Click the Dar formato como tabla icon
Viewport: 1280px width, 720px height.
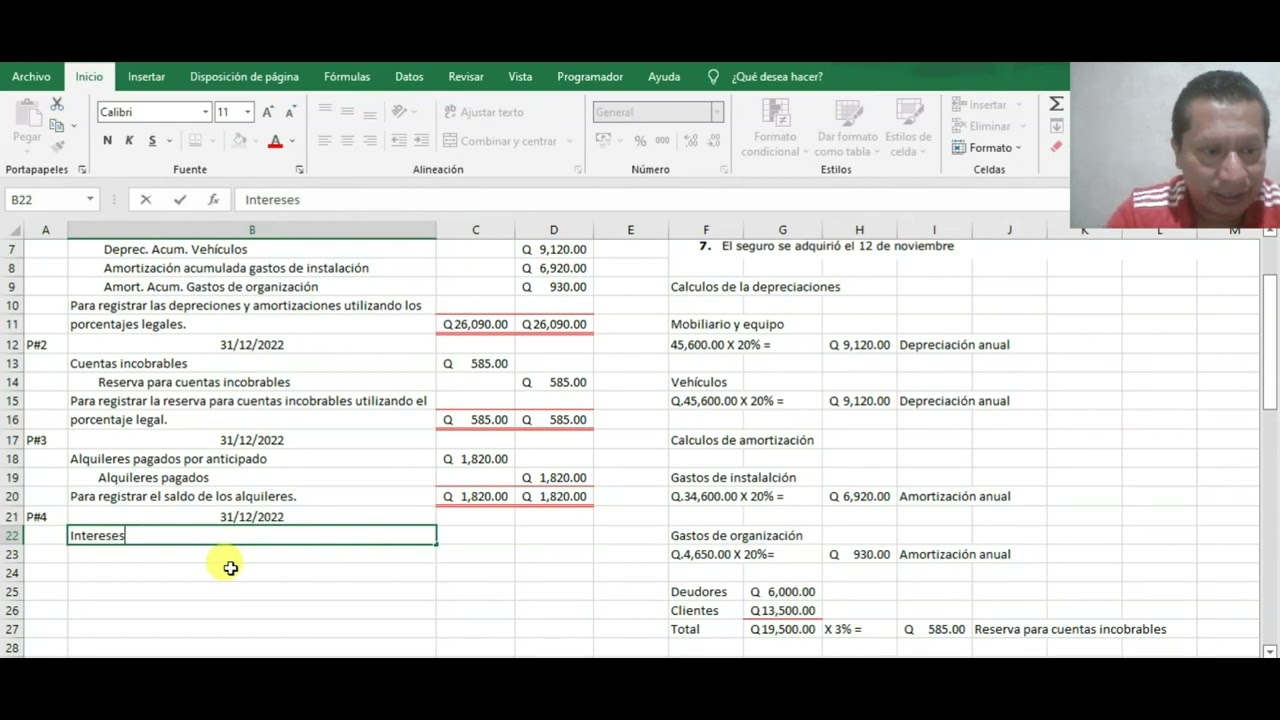pyautogui.click(x=847, y=128)
